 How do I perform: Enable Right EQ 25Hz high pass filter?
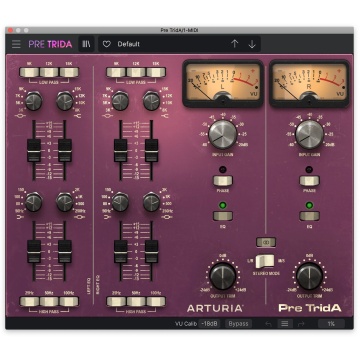click(116, 301)
